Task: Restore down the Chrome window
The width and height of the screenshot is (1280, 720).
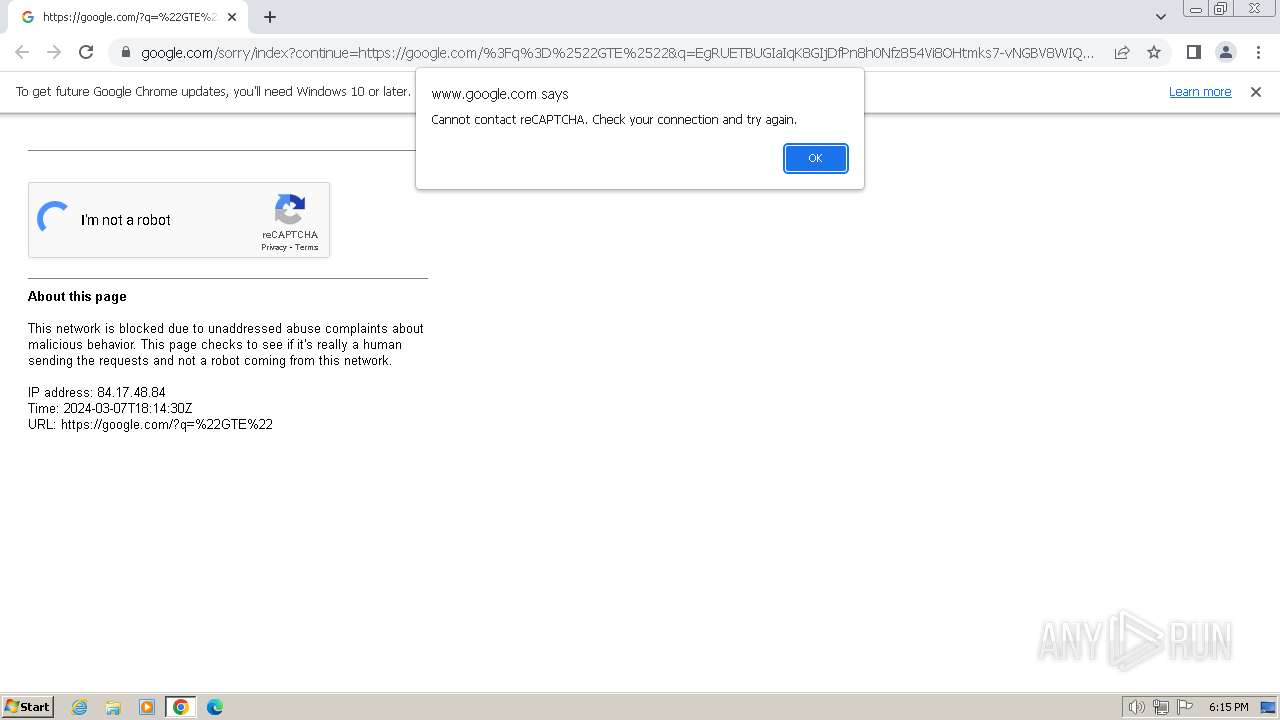Action: click(x=1221, y=9)
